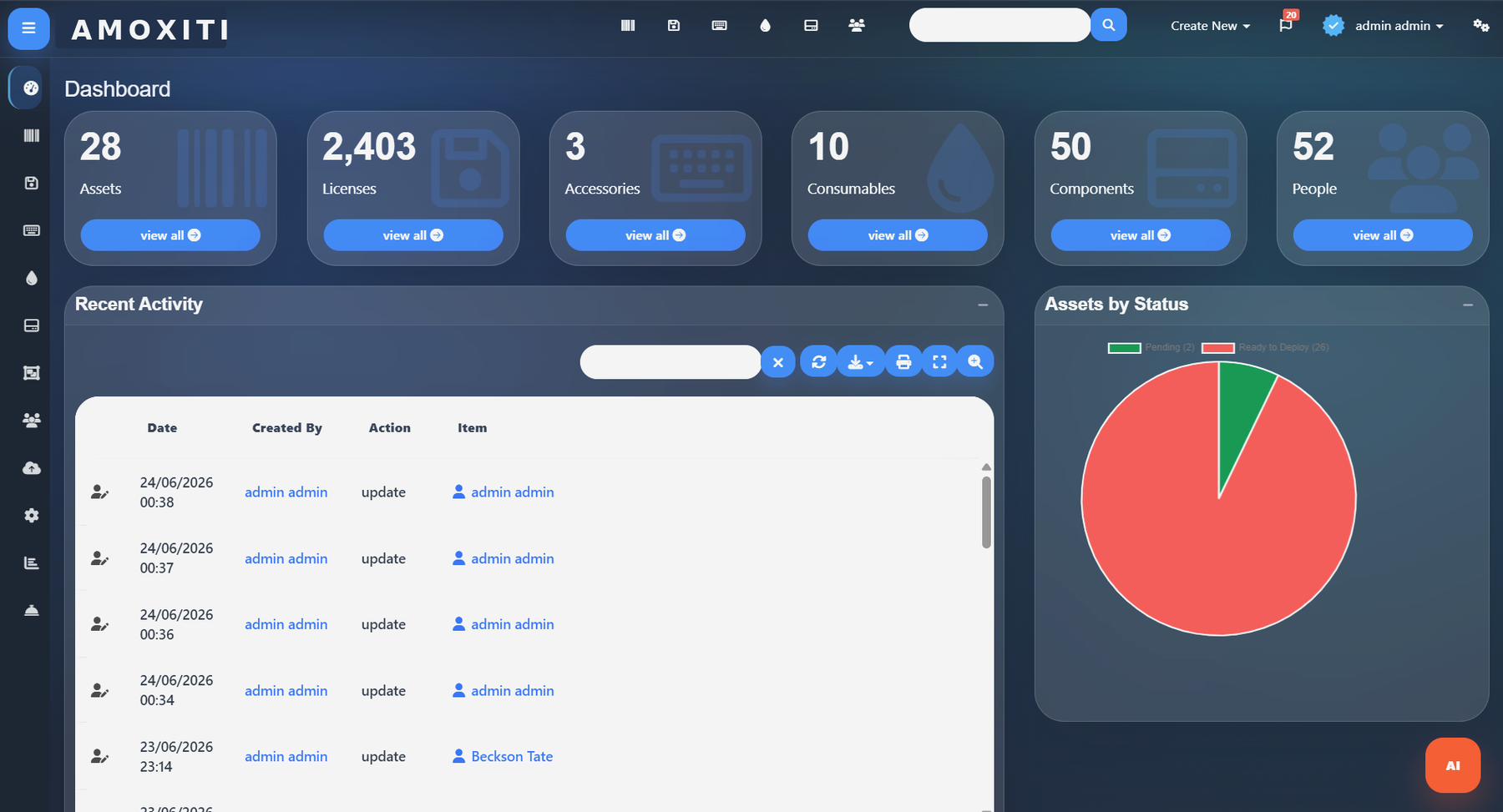Open the AI assistant button
Screen dimensions: 1503x812
1453,765
